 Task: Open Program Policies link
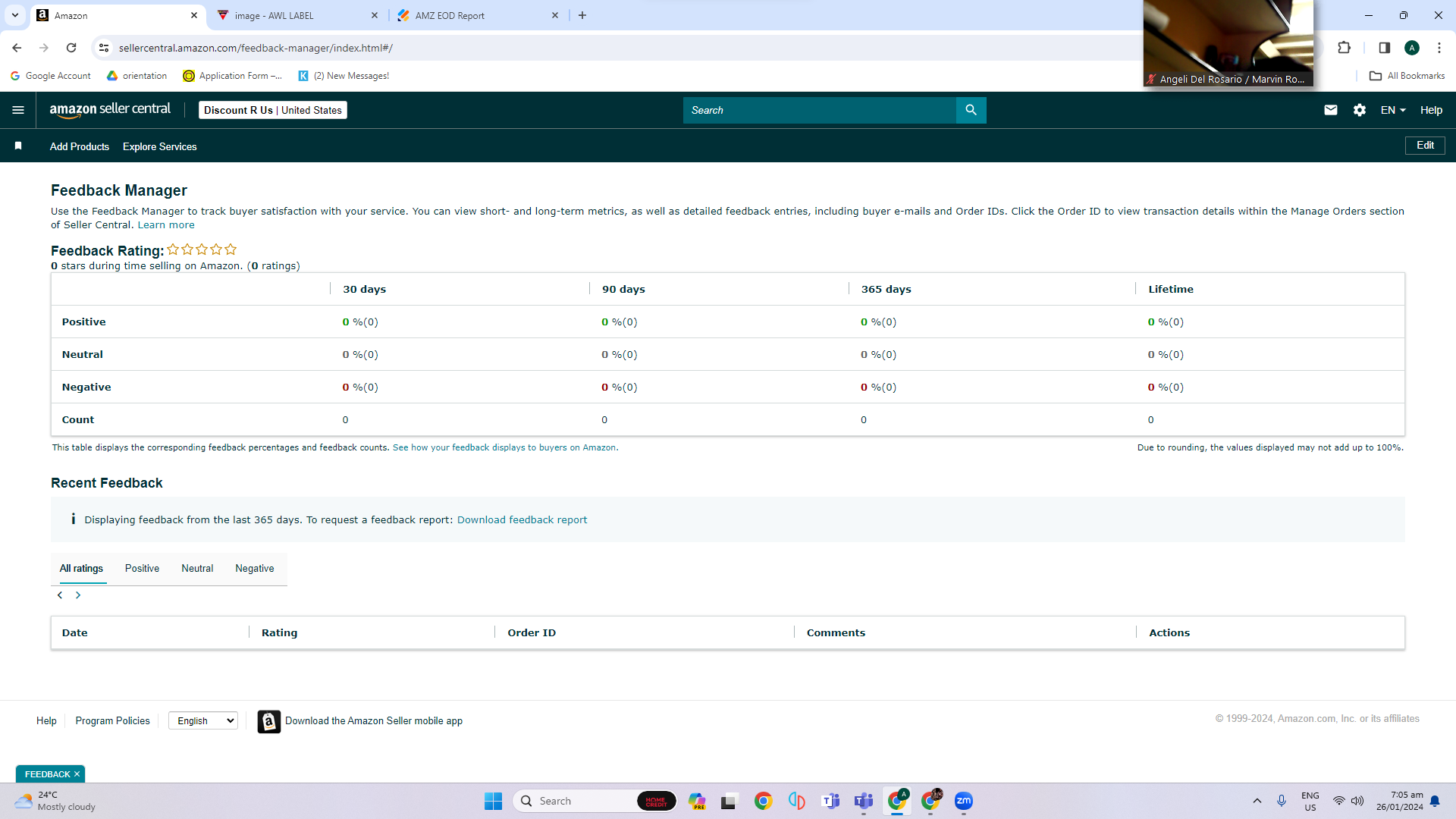tap(112, 720)
